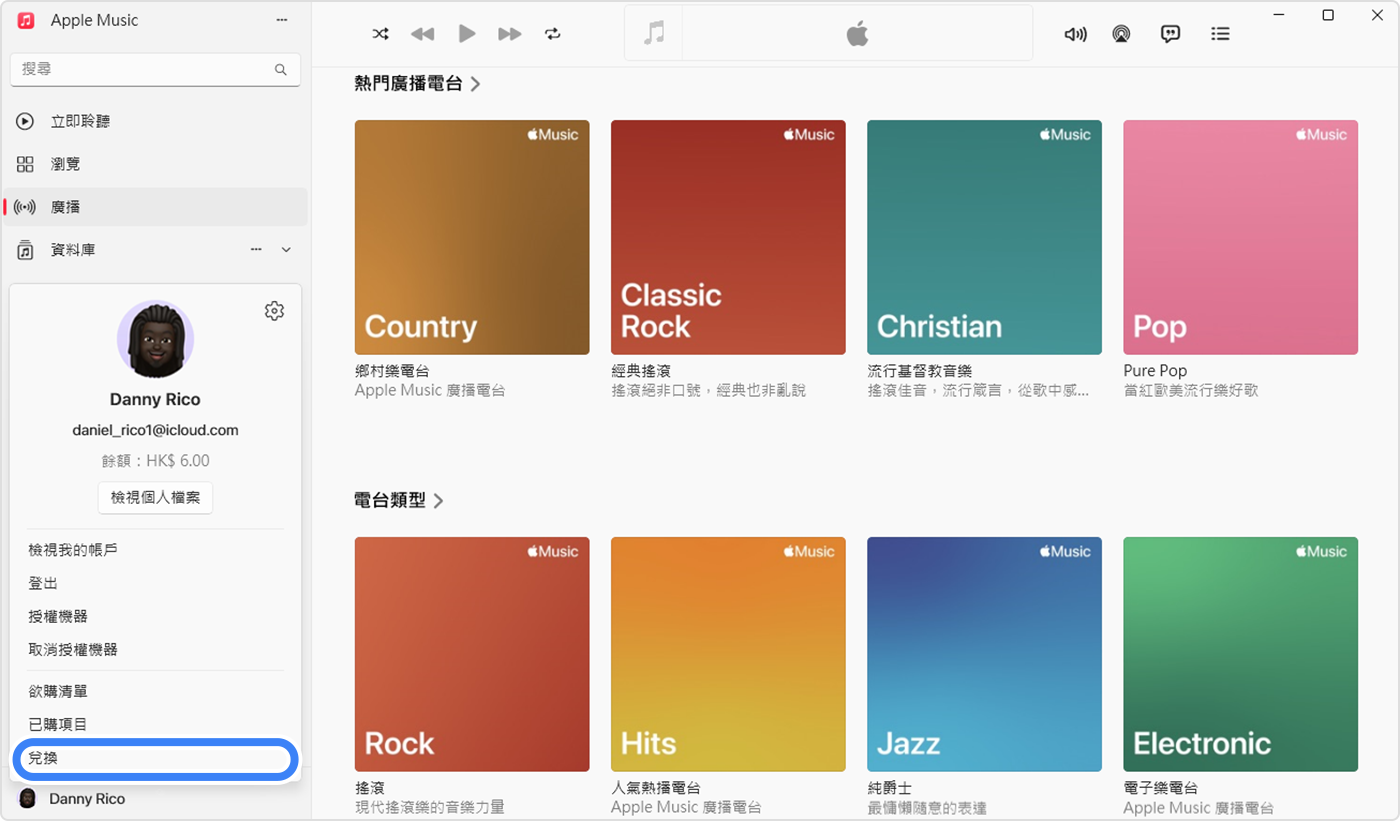Start playback with the play button

[x=466, y=34]
